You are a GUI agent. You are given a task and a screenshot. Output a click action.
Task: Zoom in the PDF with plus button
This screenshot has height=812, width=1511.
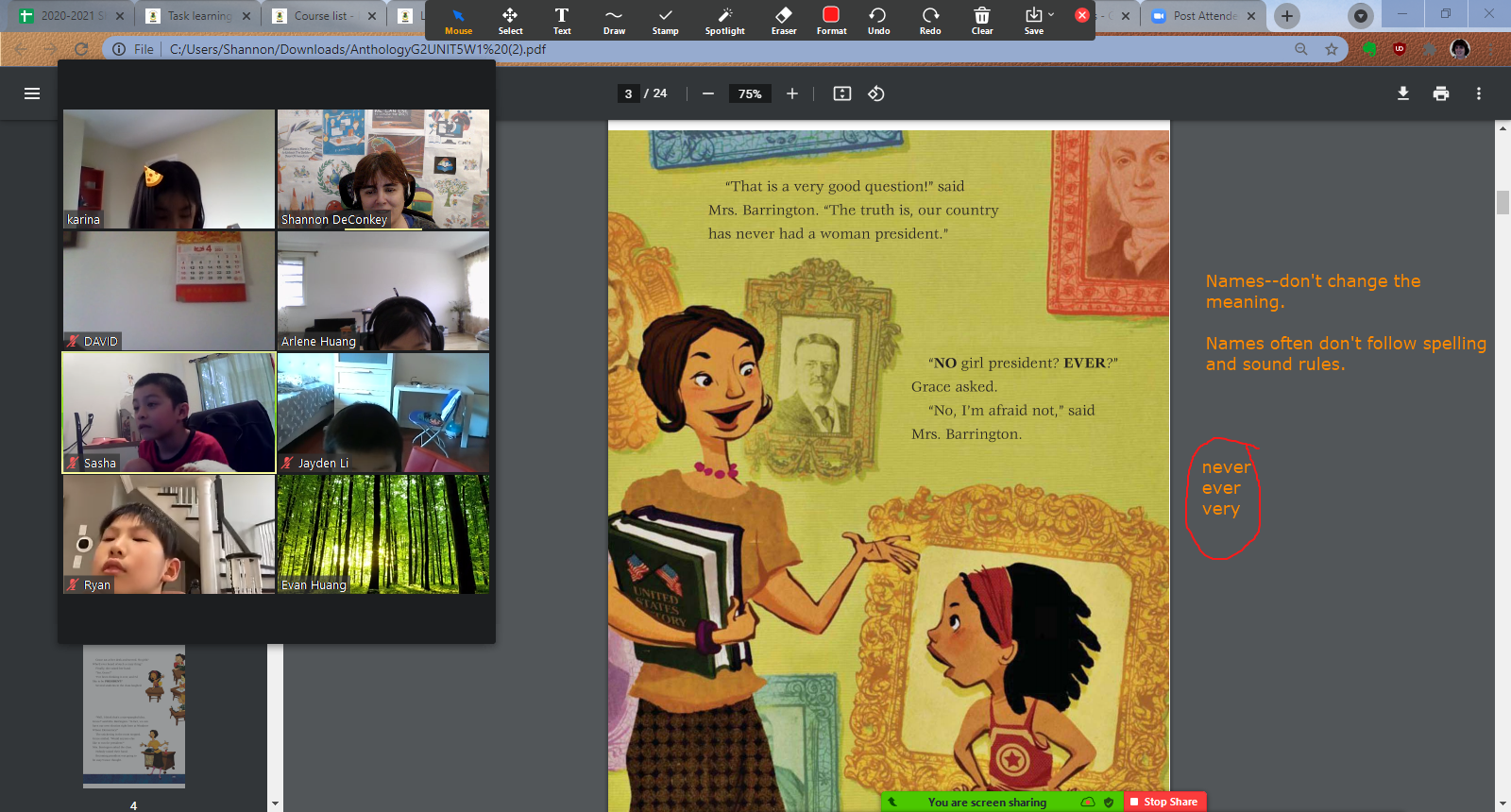791,93
